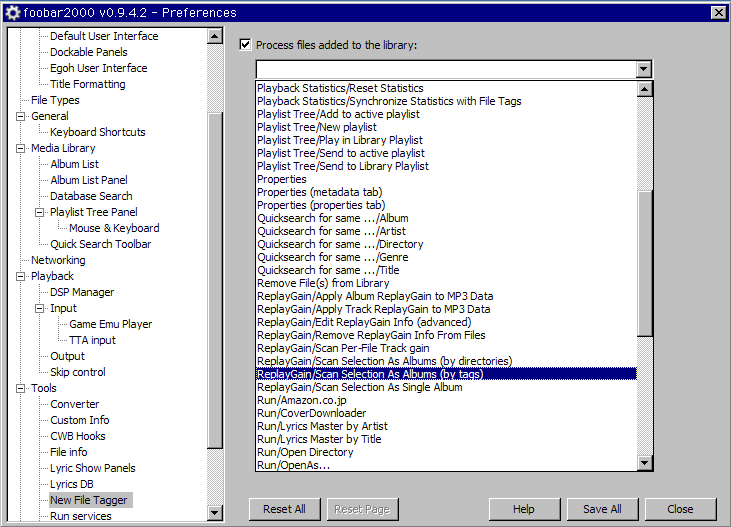Viewport: 731px width, 527px height.
Task: Open Keyboard Shortcuts page
Action: (97, 132)
